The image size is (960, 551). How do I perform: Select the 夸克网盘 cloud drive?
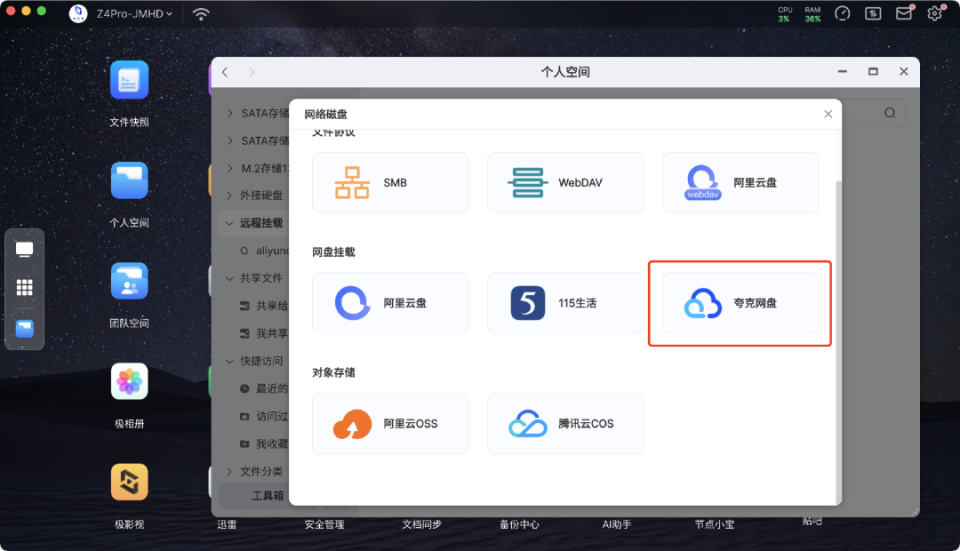point(740,303)
